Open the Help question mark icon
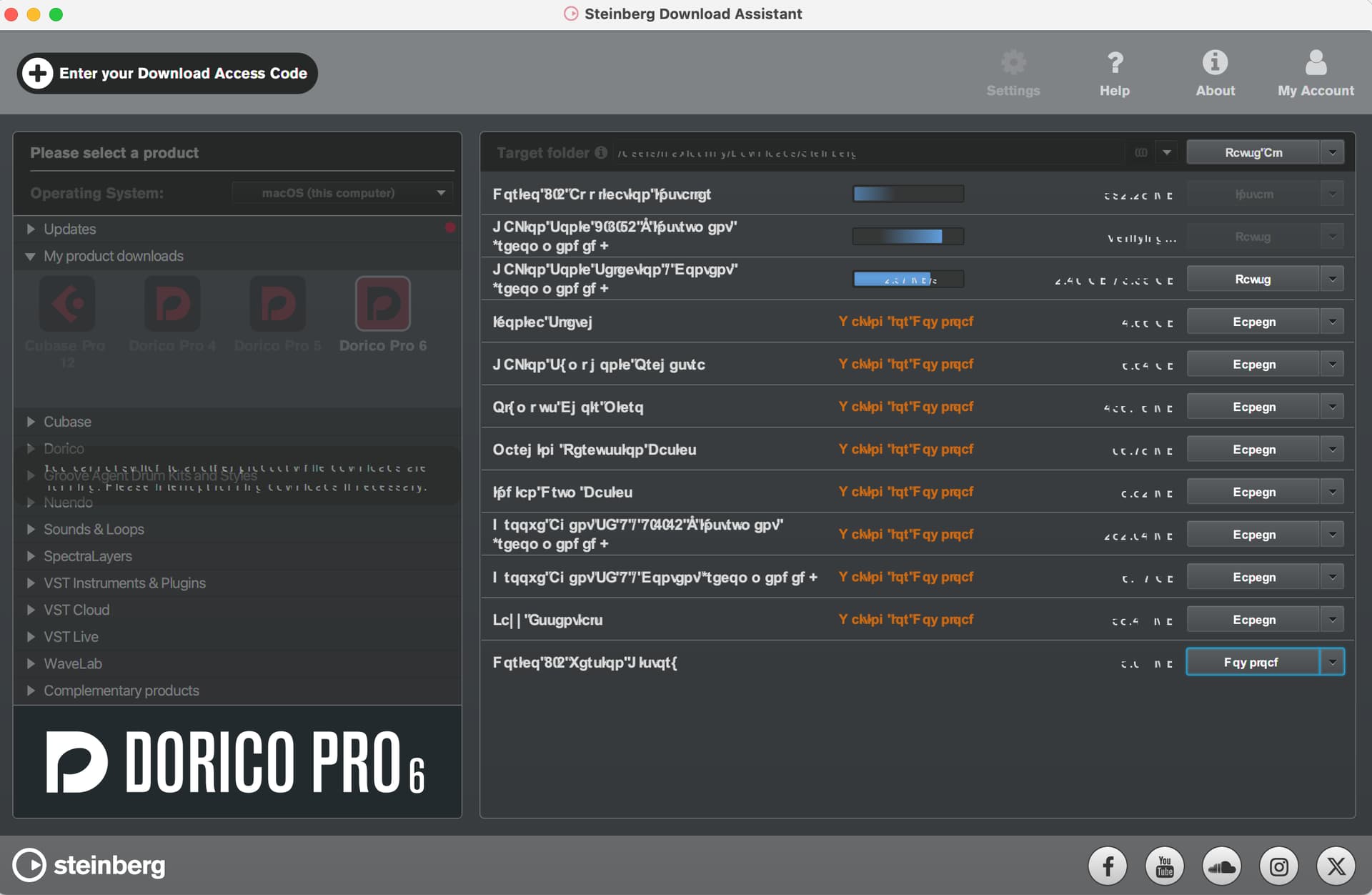The image size is (1372, 895). (1115, 63)
